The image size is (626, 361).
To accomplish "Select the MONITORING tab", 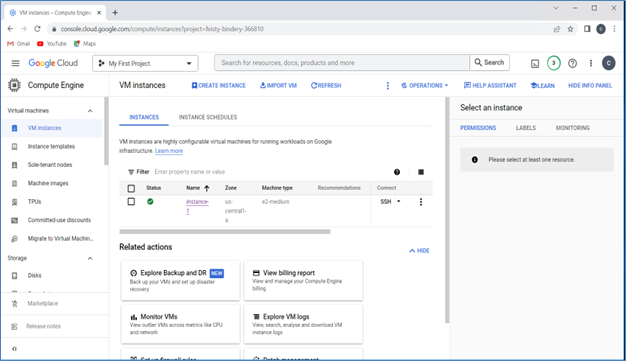I will 573,128.
